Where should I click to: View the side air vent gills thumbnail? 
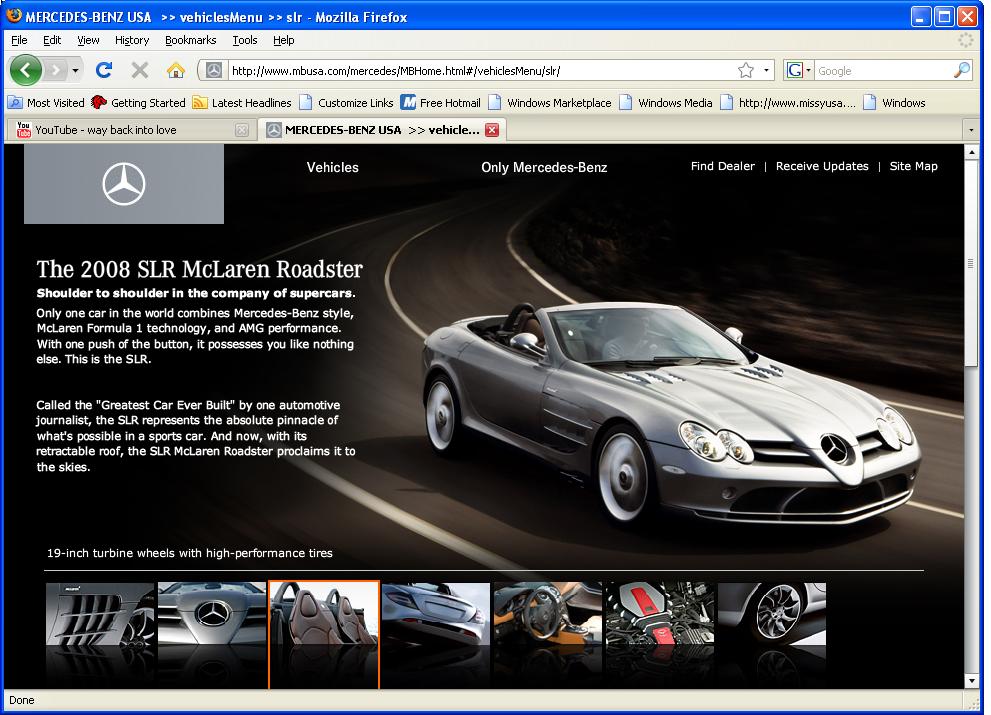pos(100,613)
